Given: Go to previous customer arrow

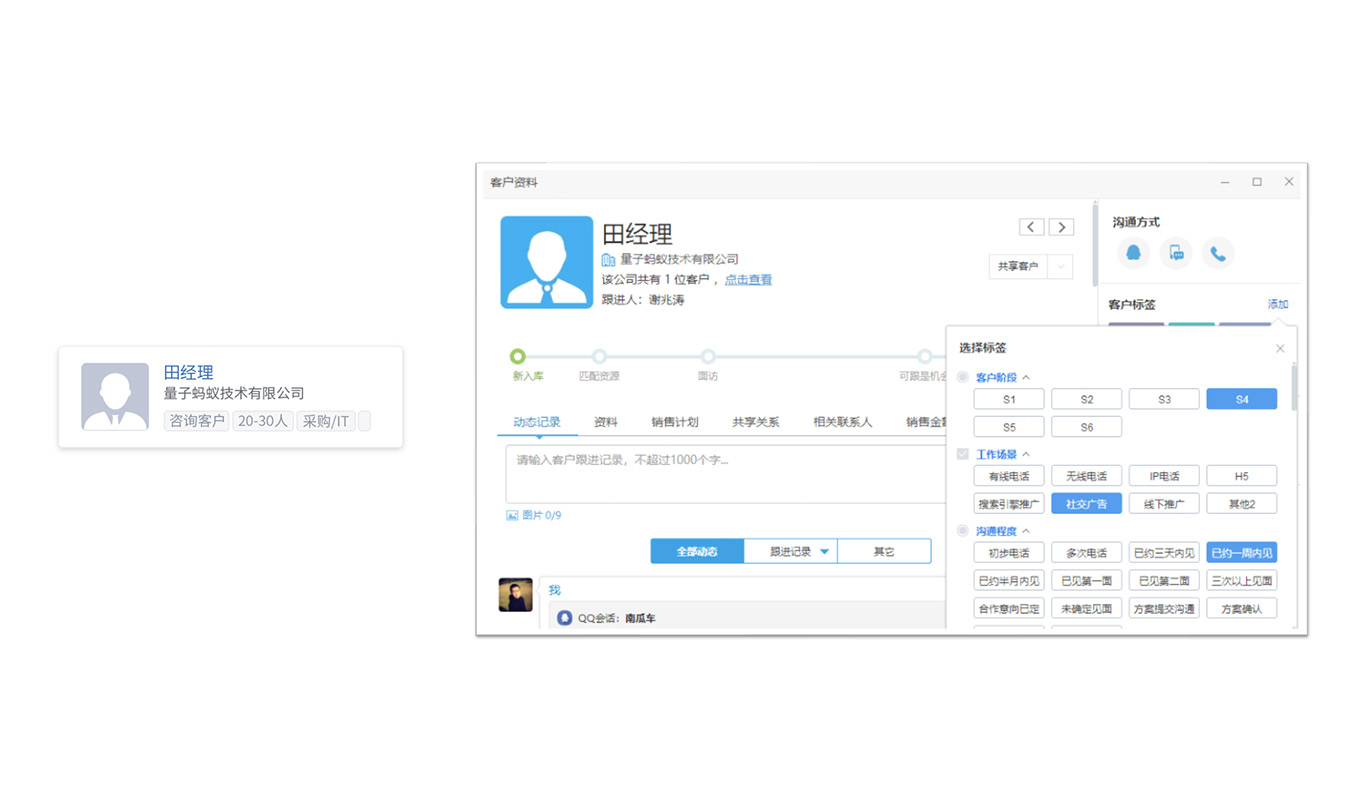Looking at the screenshot, I should [1032, 227].
